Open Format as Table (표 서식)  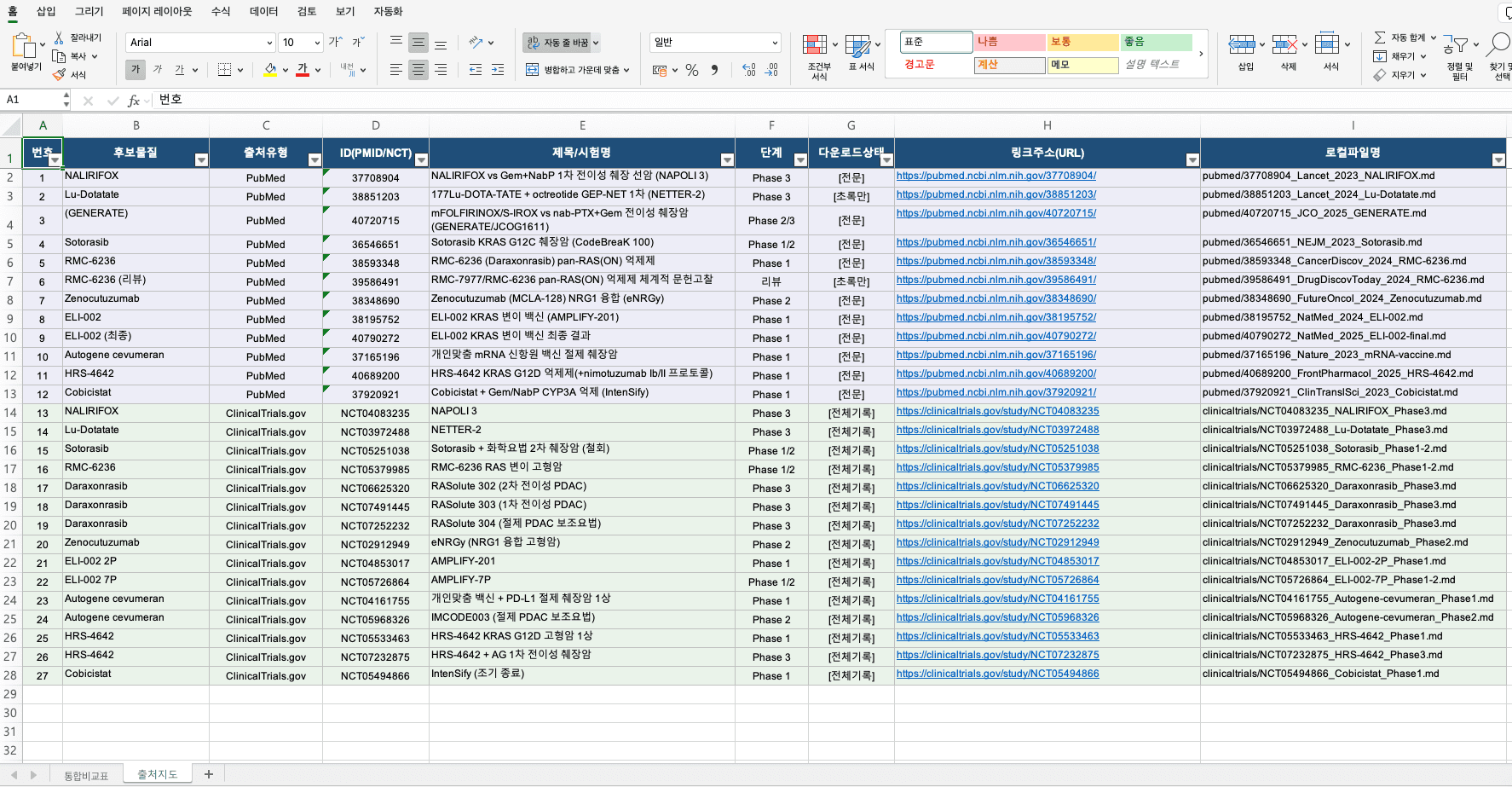click(x=861, y=53)
